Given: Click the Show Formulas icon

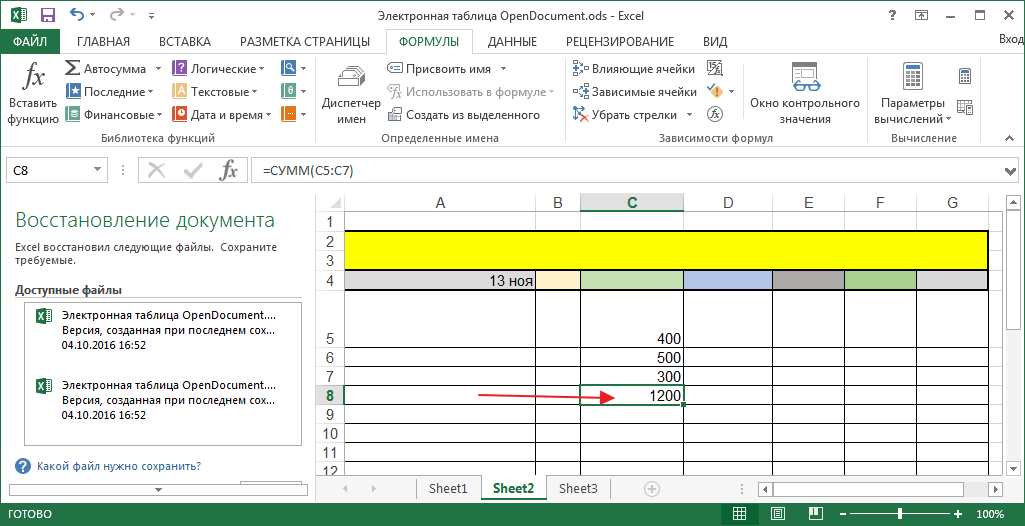Looking at the screenshot, I should [715, 68].
